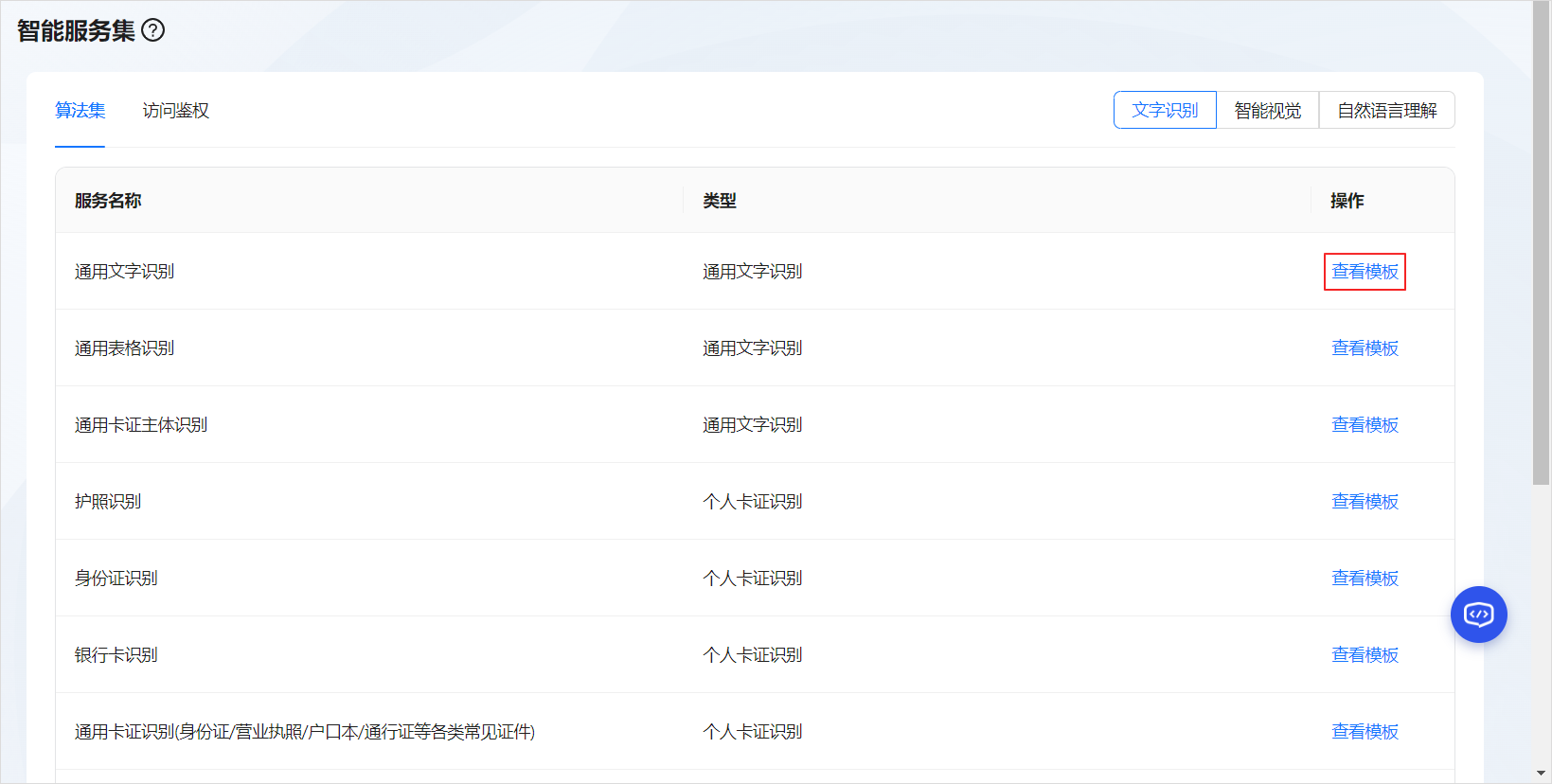
Task: Open 查看模板 for 通用卡证主体识别
Action: pos(1365,425)
